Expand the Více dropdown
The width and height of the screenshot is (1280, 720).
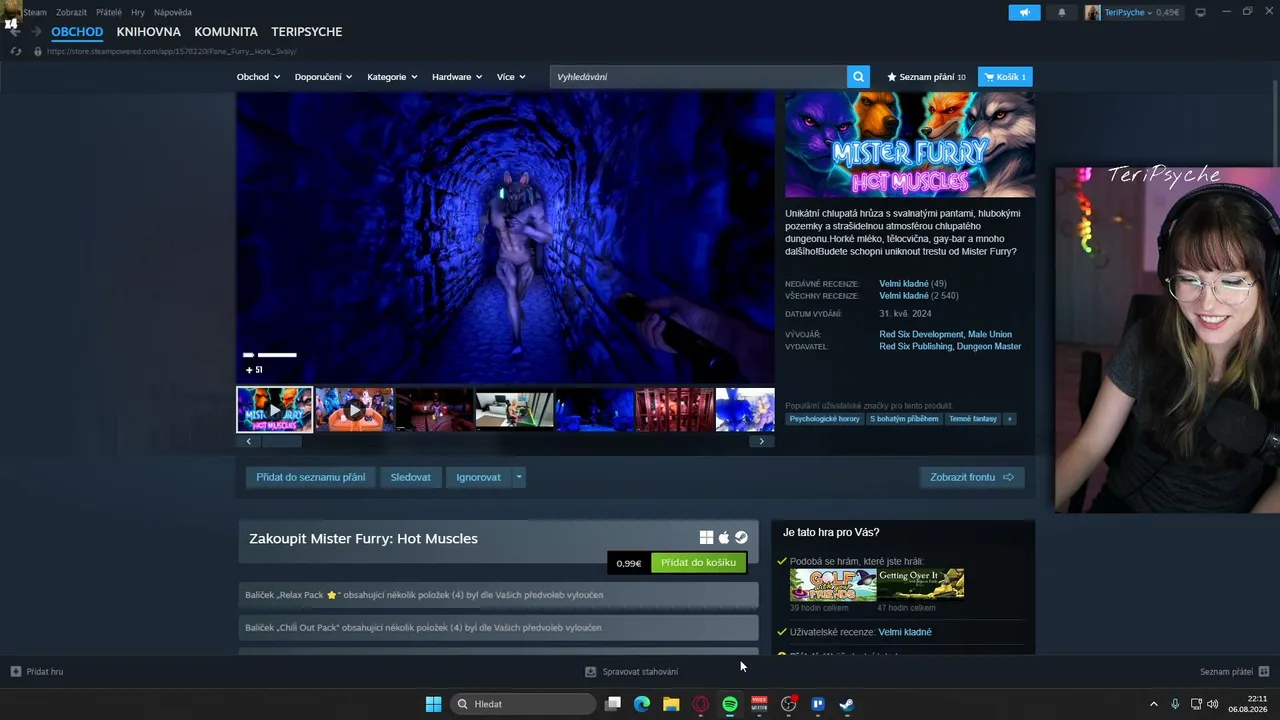coord(511,77)
